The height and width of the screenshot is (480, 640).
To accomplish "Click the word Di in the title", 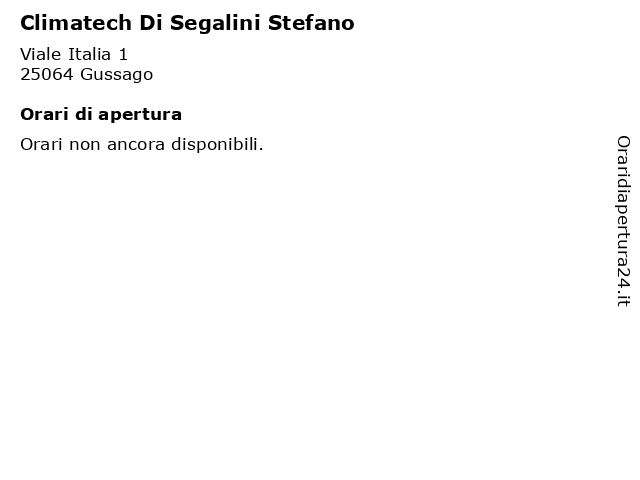I will [x=151, y=23].
